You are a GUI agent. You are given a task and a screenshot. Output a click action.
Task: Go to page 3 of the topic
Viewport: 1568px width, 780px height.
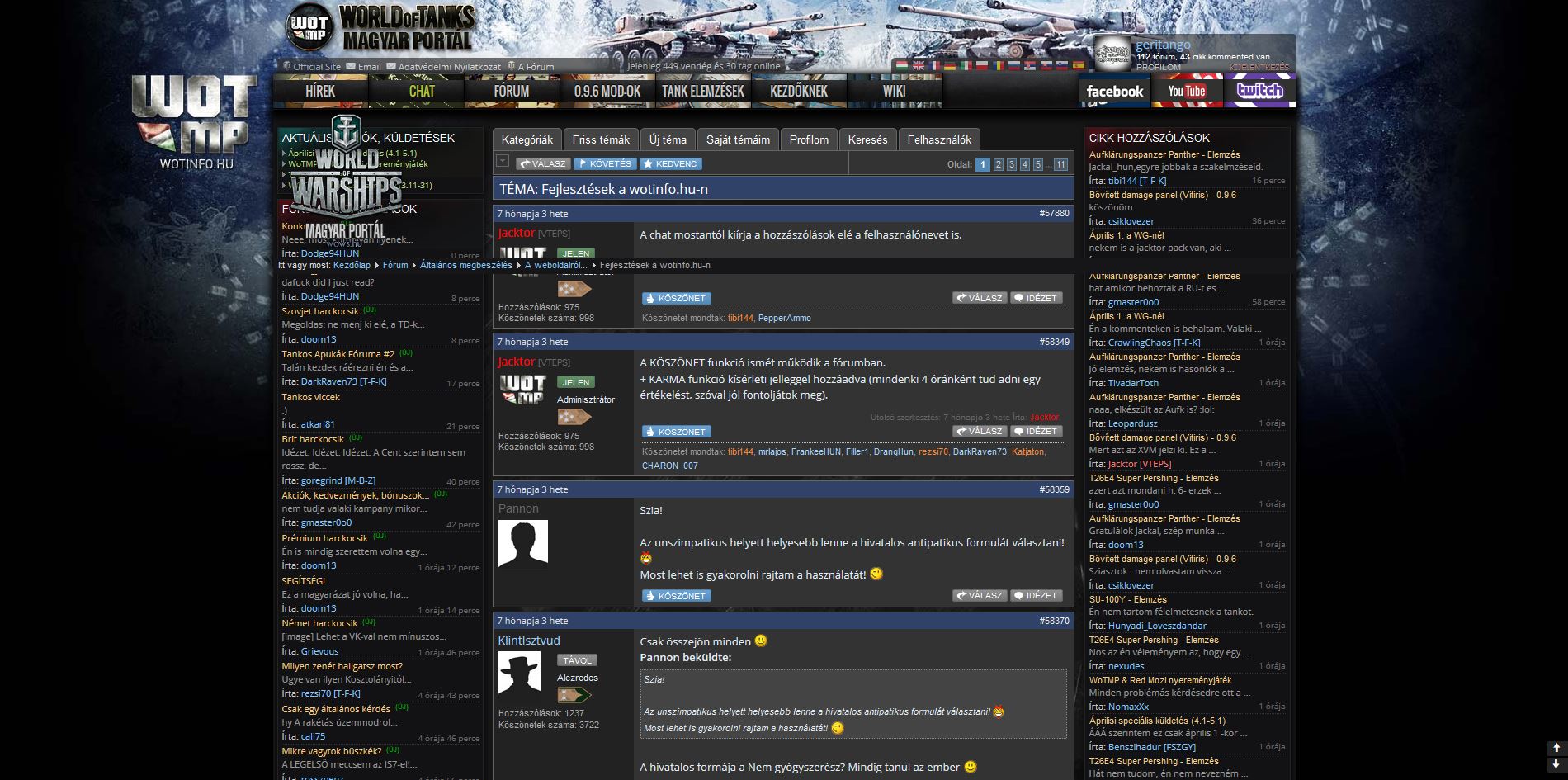point(1012,164)
